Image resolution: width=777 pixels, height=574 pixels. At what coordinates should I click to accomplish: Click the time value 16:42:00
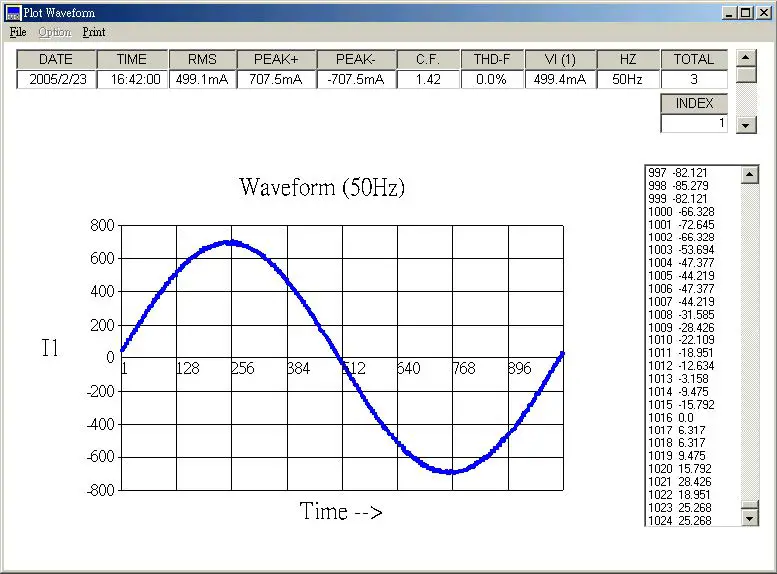[132, 79]
